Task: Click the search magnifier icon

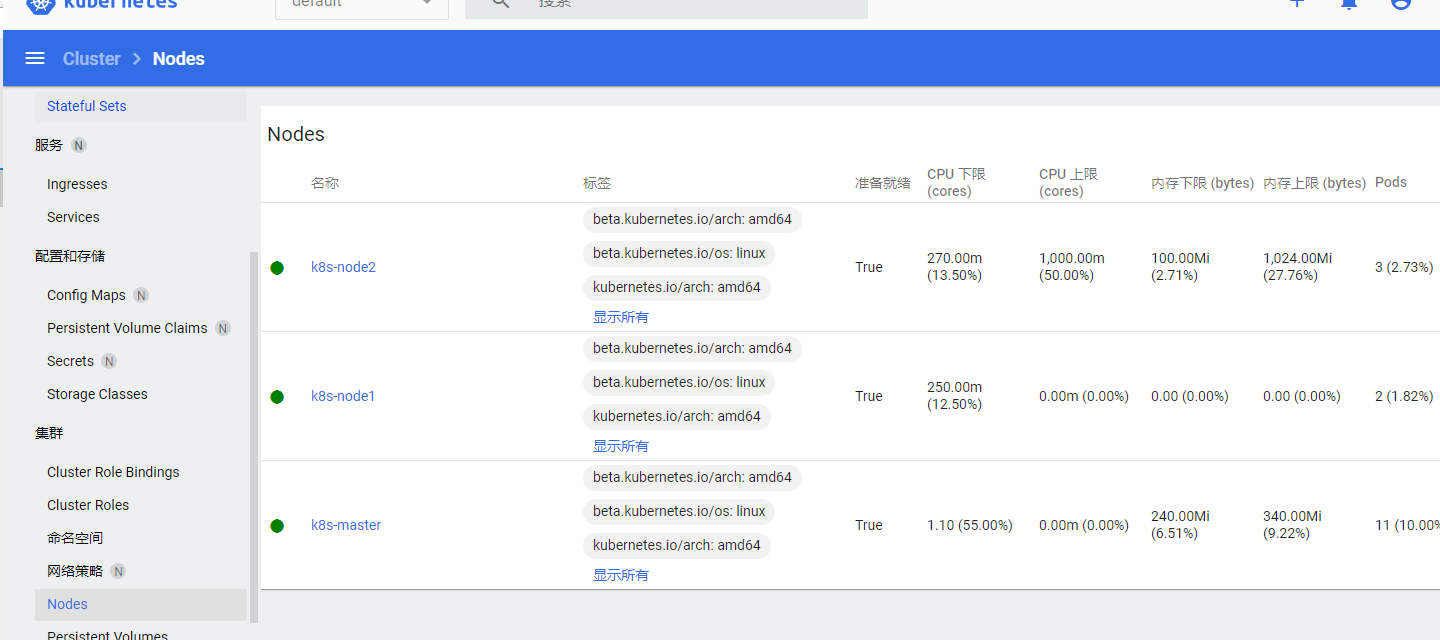Action: (499, 5)
